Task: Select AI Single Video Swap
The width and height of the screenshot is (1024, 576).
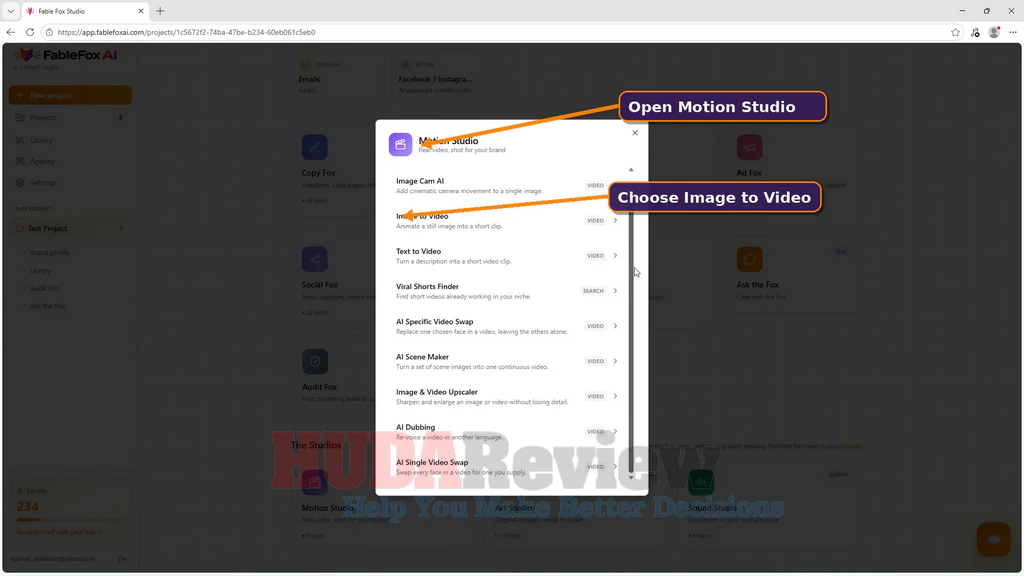Action: (506, 467)
